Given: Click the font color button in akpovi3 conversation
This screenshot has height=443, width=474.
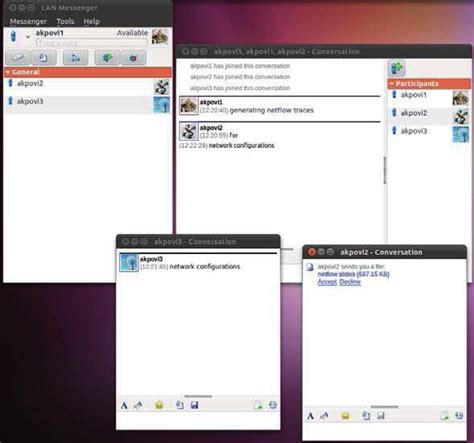Looking at the screenshot, I should (138, 406).
